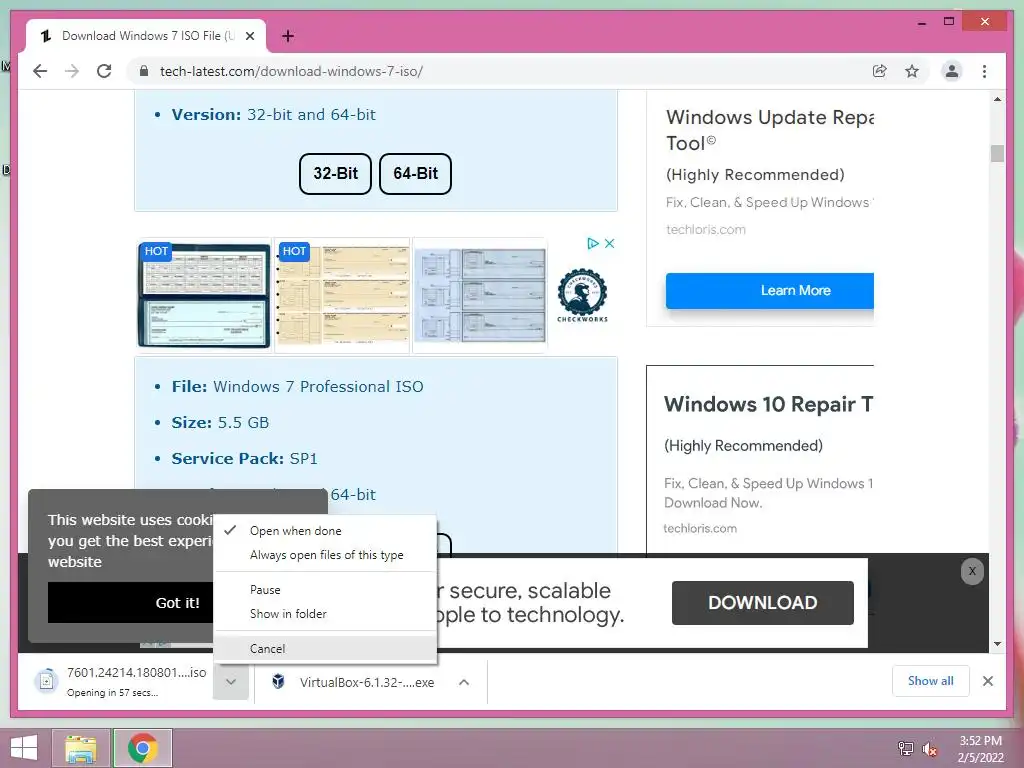Click the scrollbar down arrow

click(997, 644)
